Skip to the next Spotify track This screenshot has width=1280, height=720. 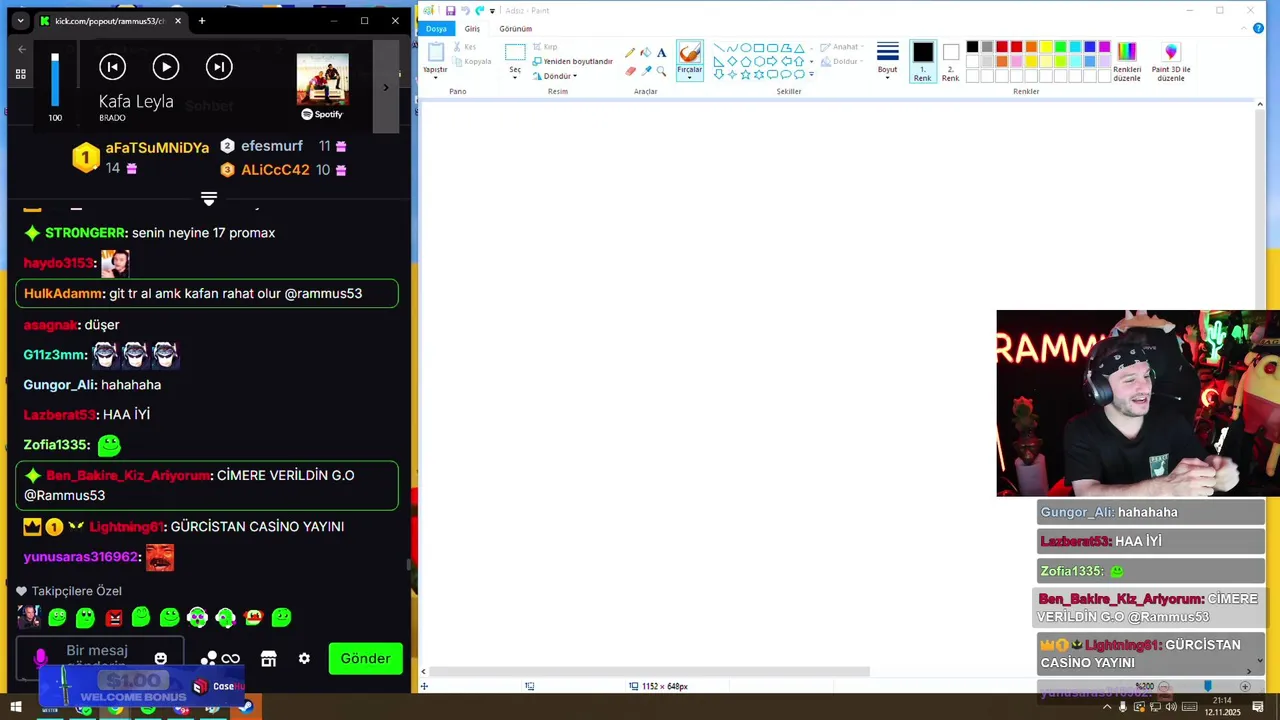219,67
